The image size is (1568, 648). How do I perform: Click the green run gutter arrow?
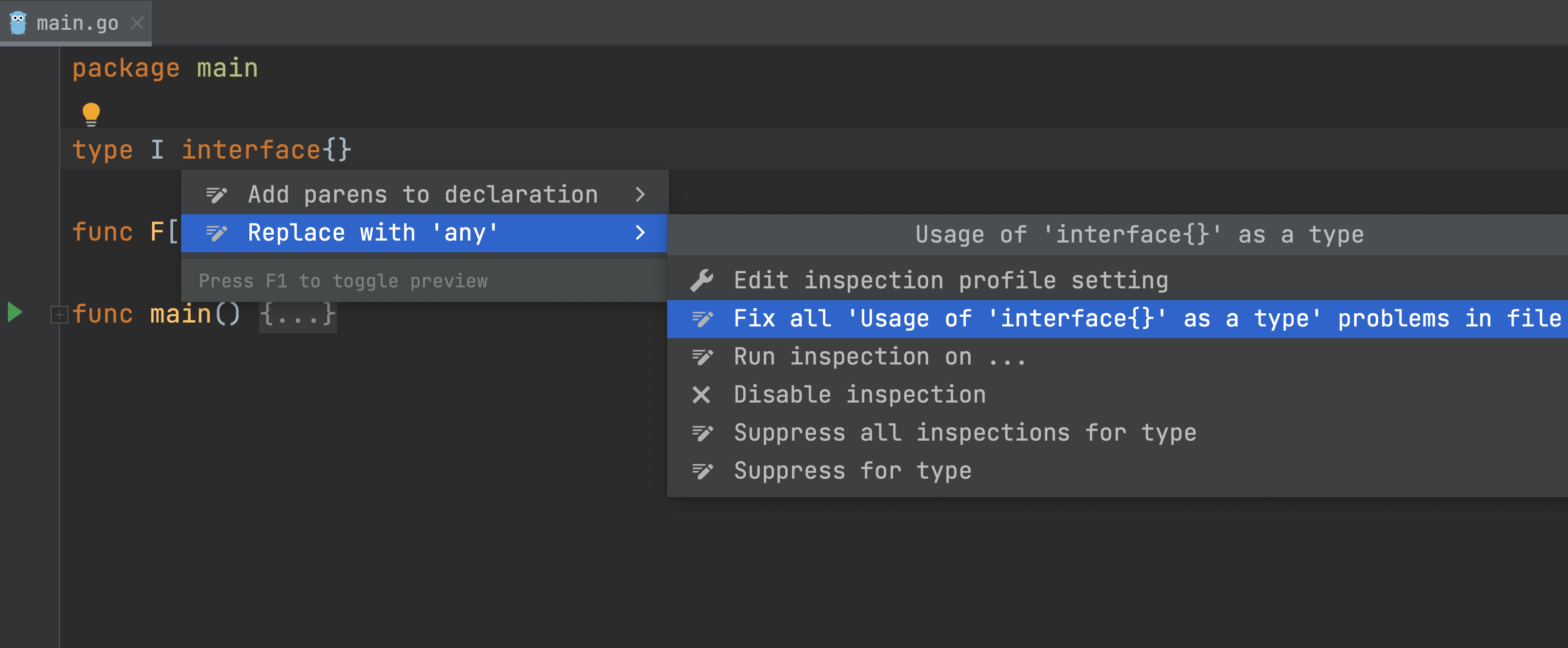(x=15, y=313)
